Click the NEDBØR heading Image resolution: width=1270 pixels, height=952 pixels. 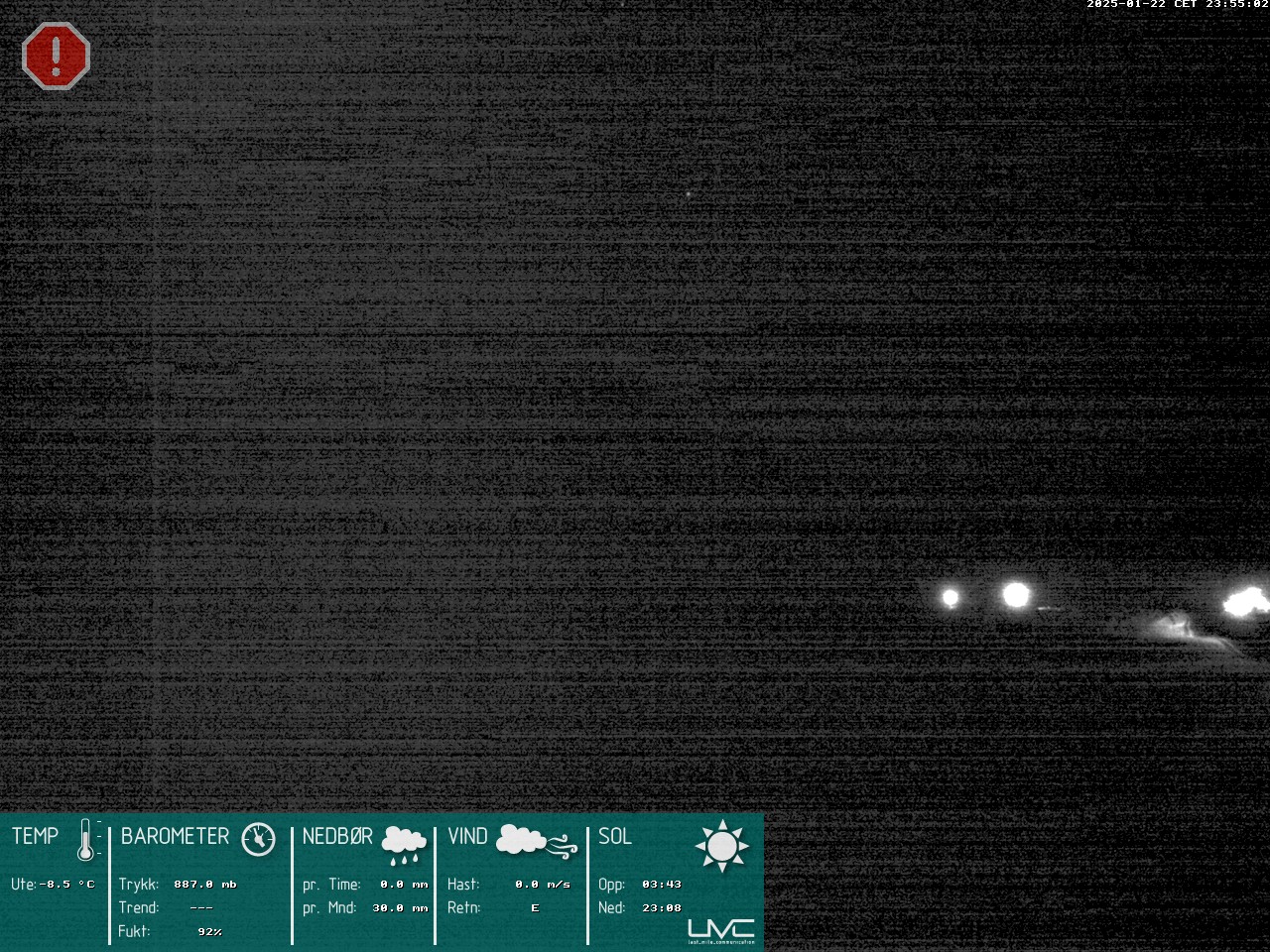coord(337,837)
